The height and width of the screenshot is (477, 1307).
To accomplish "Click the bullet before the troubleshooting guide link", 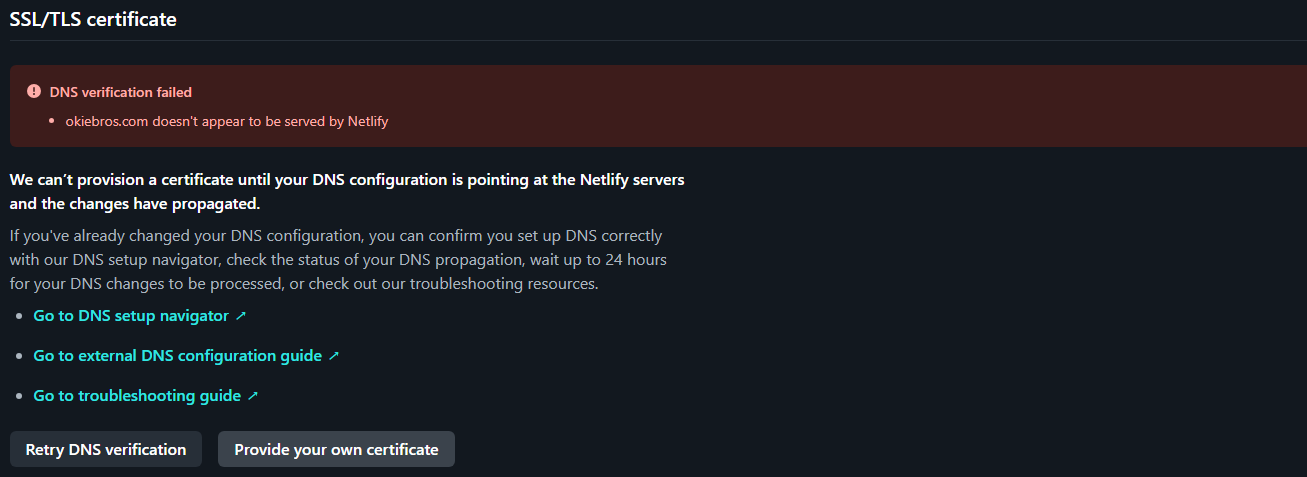I will point(19,396).
